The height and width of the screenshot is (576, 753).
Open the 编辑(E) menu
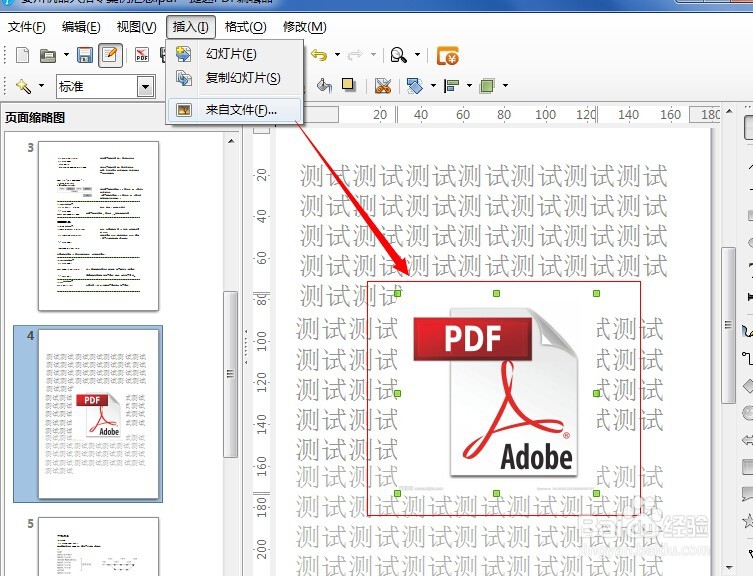[x=81, y=27]
